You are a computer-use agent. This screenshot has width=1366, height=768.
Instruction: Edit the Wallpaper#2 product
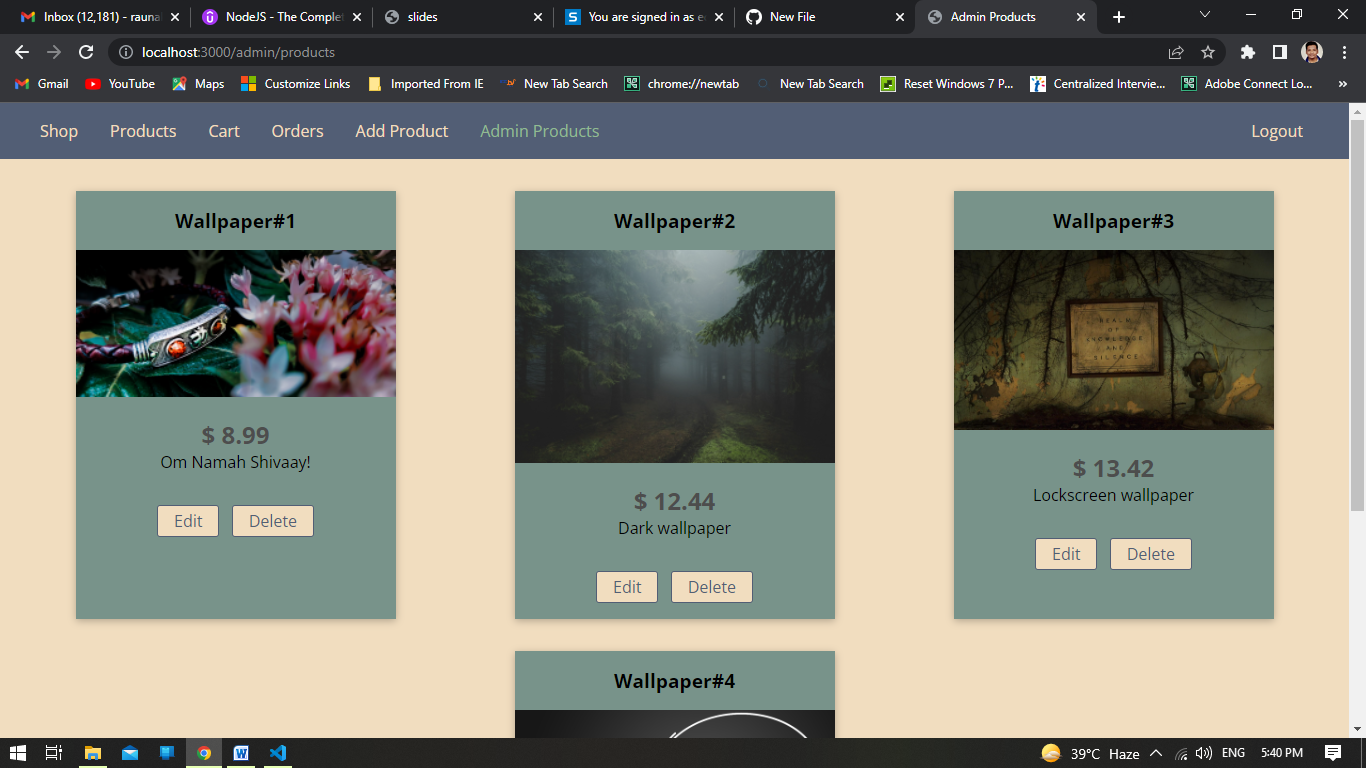(627, 587)
